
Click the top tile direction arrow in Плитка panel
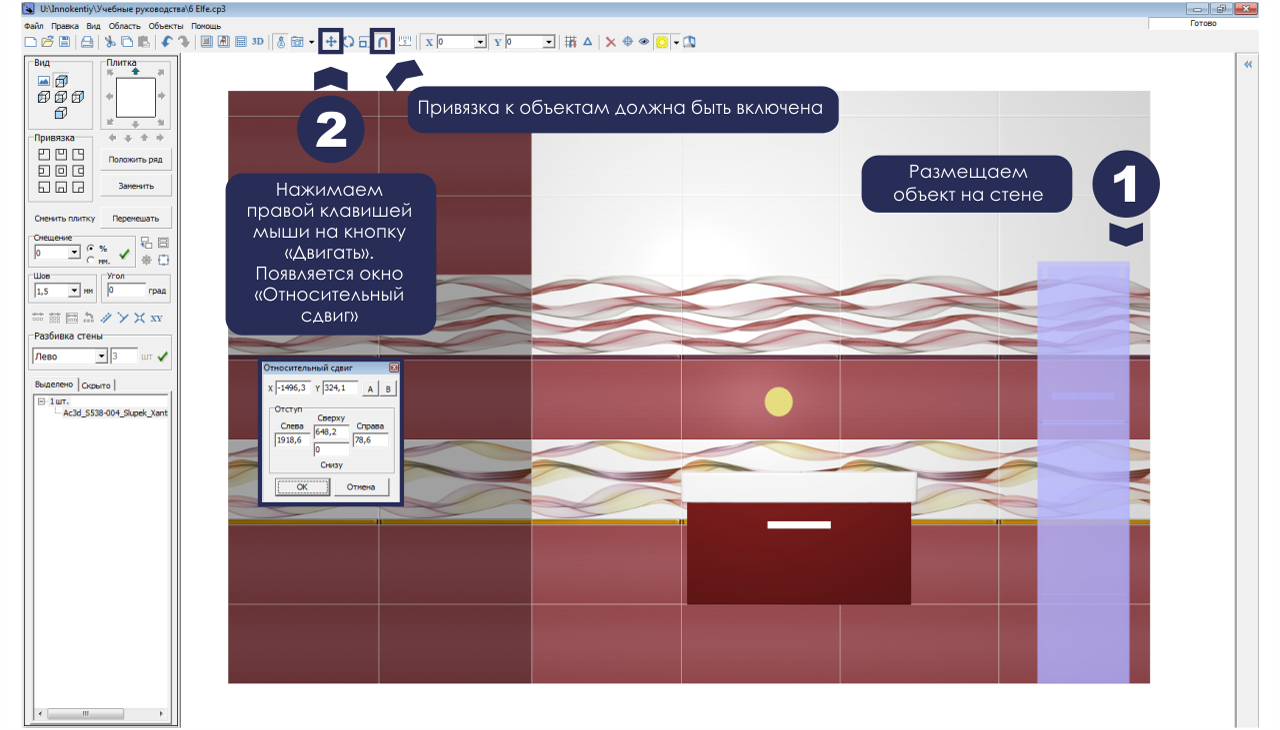coord(136,71)
